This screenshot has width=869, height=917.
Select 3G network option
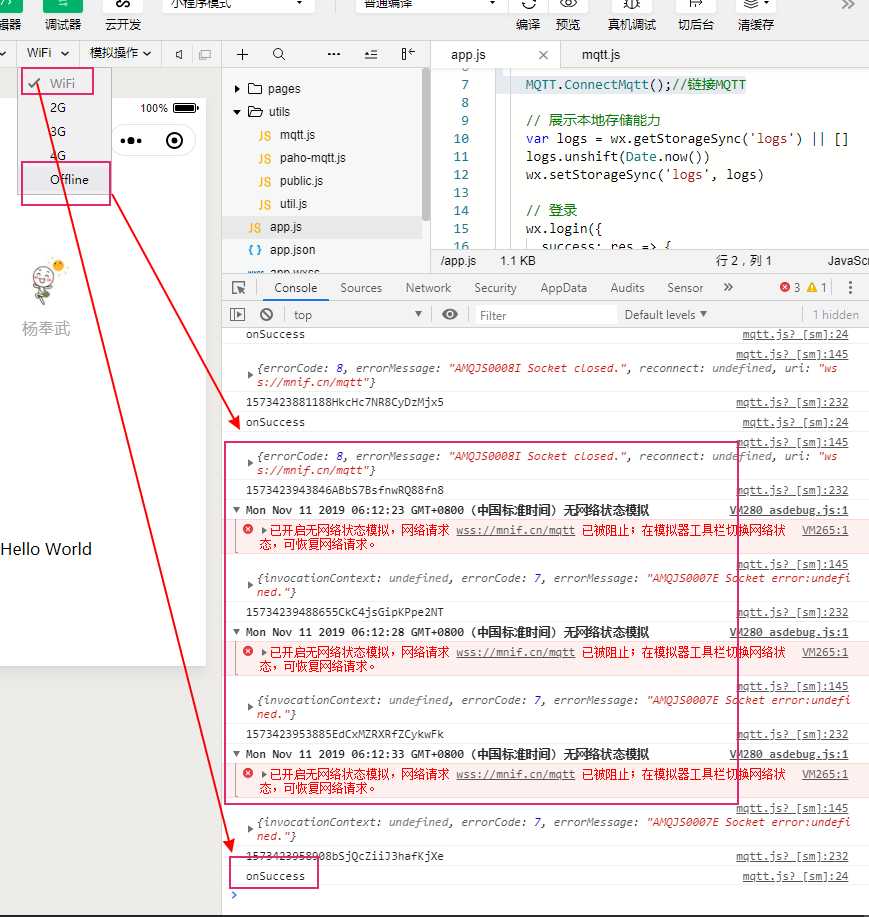click(58, 132)
